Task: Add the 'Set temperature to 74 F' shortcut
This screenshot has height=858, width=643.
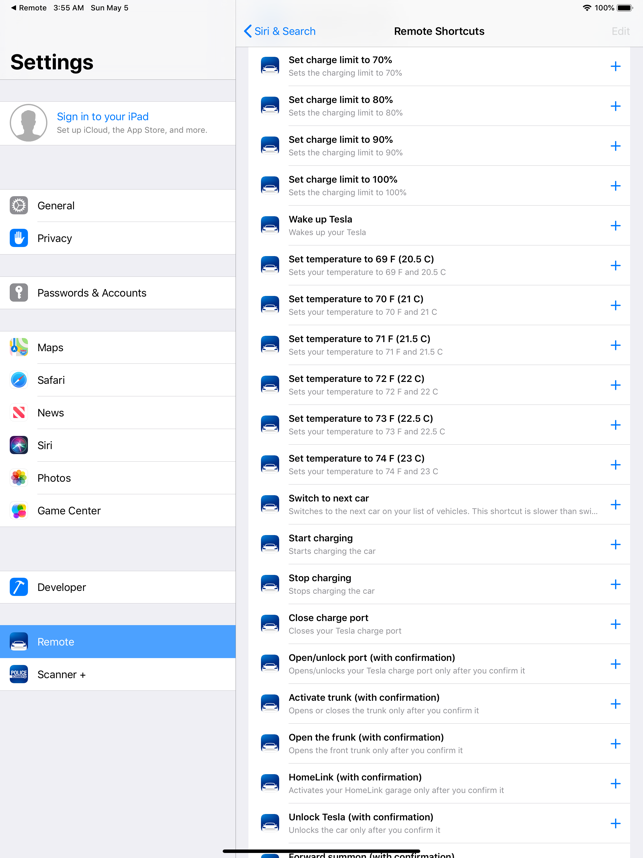Action: click(615, 465)
